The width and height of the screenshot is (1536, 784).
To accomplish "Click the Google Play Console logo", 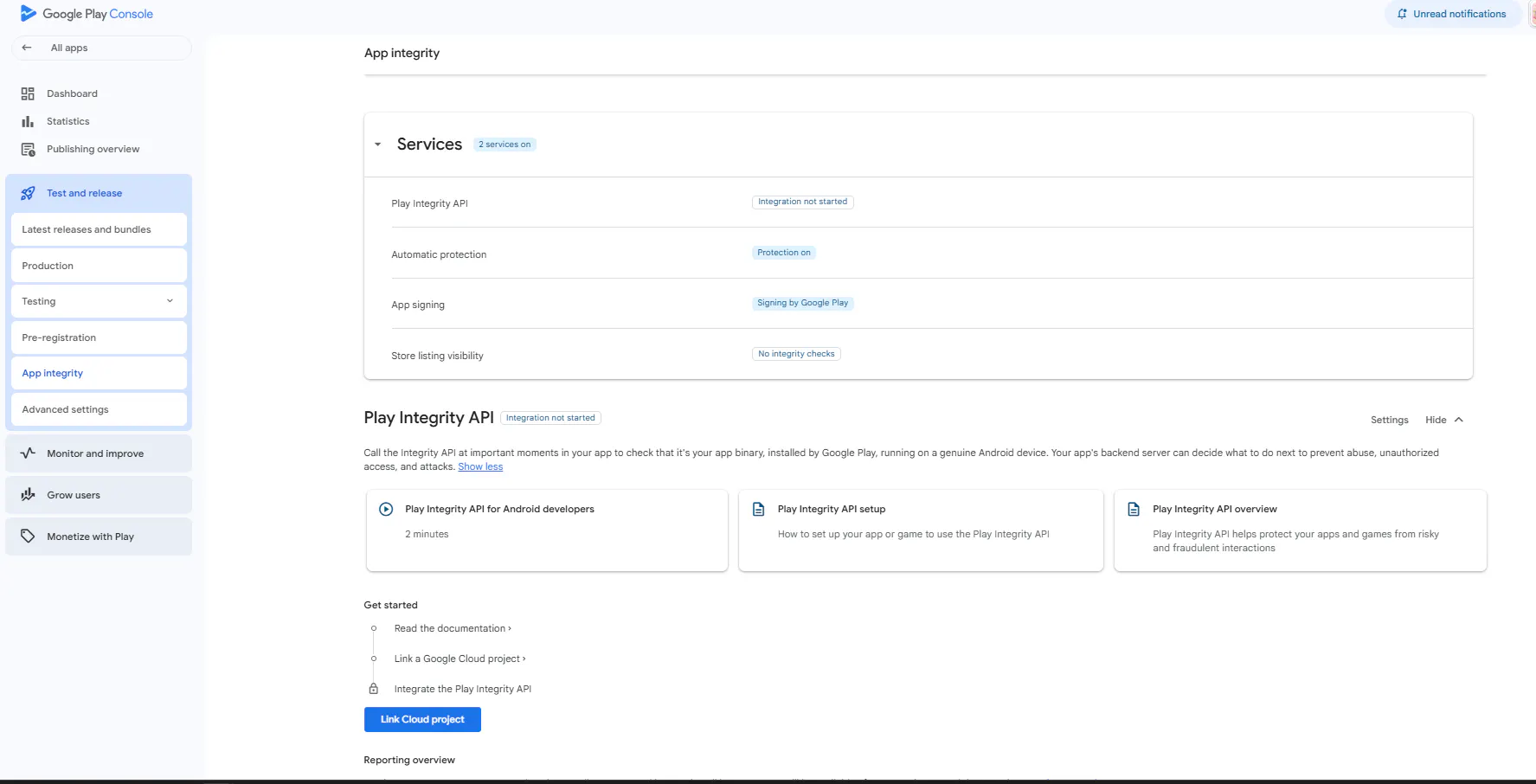I will (x=87, y=14).
